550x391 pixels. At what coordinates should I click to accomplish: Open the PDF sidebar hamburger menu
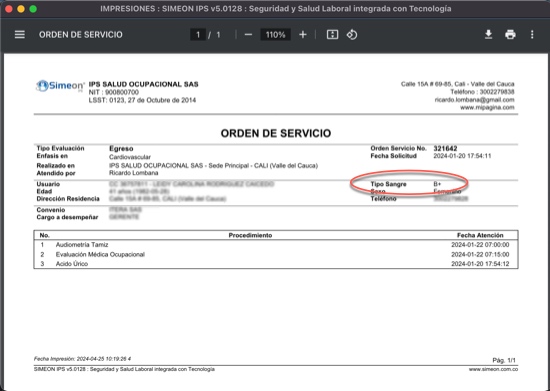[x=20, y=34]
